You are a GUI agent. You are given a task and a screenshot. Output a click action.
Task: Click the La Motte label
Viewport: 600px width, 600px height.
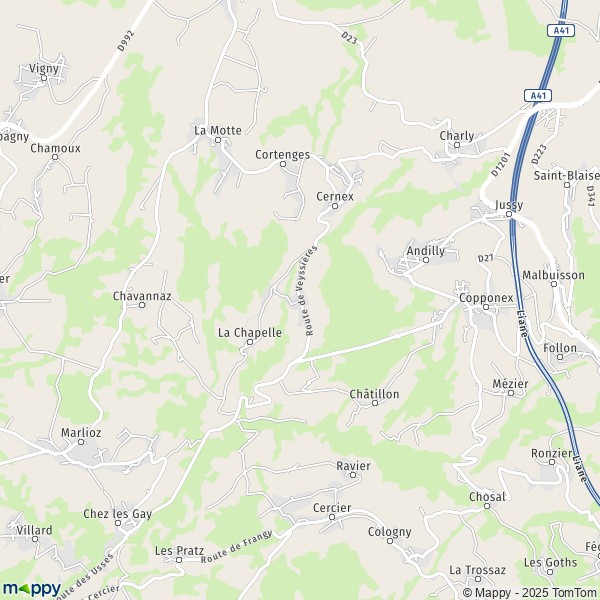(218, 130)
